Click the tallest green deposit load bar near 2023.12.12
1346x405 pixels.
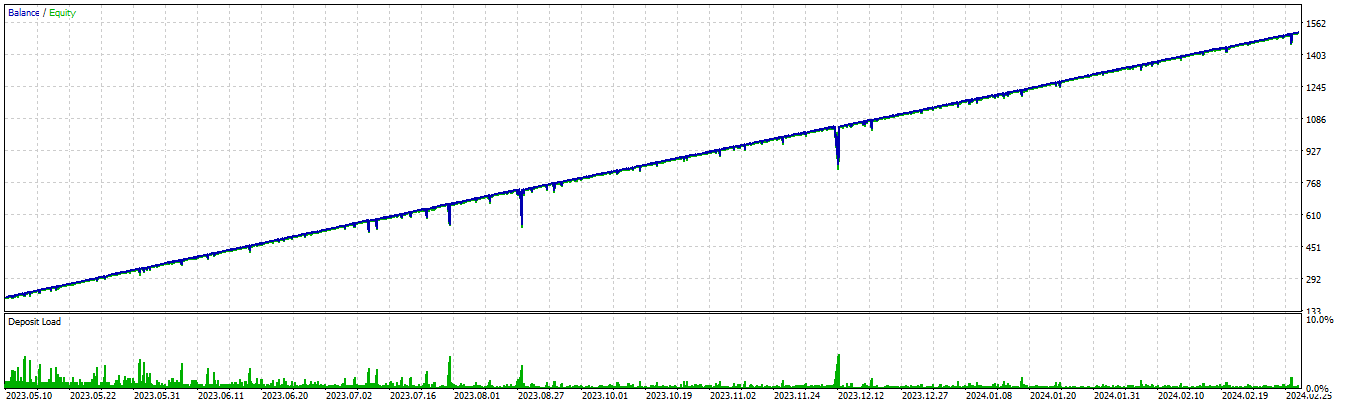[838, 370]
